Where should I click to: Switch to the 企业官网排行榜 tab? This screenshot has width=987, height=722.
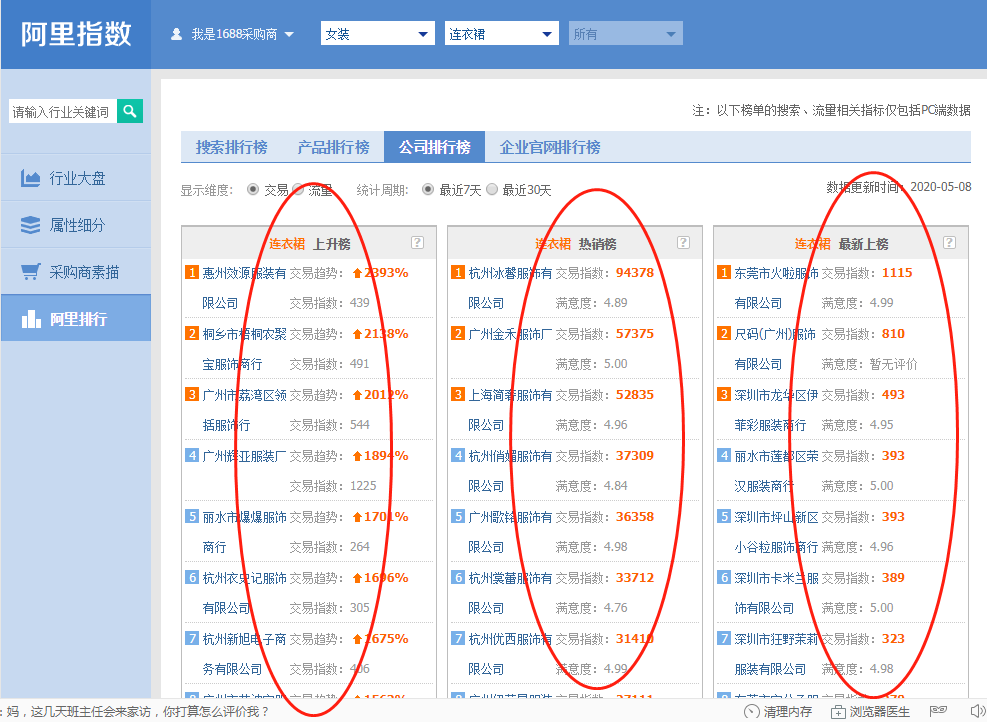550,147
